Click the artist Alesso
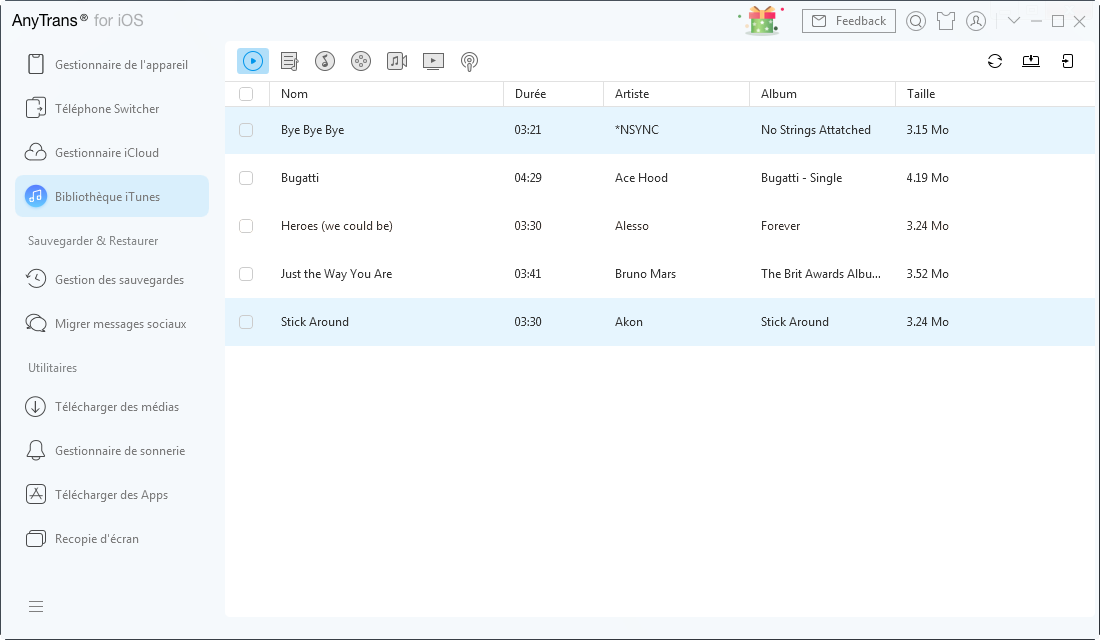This screenshot has height=640, width=1100. 631,226
